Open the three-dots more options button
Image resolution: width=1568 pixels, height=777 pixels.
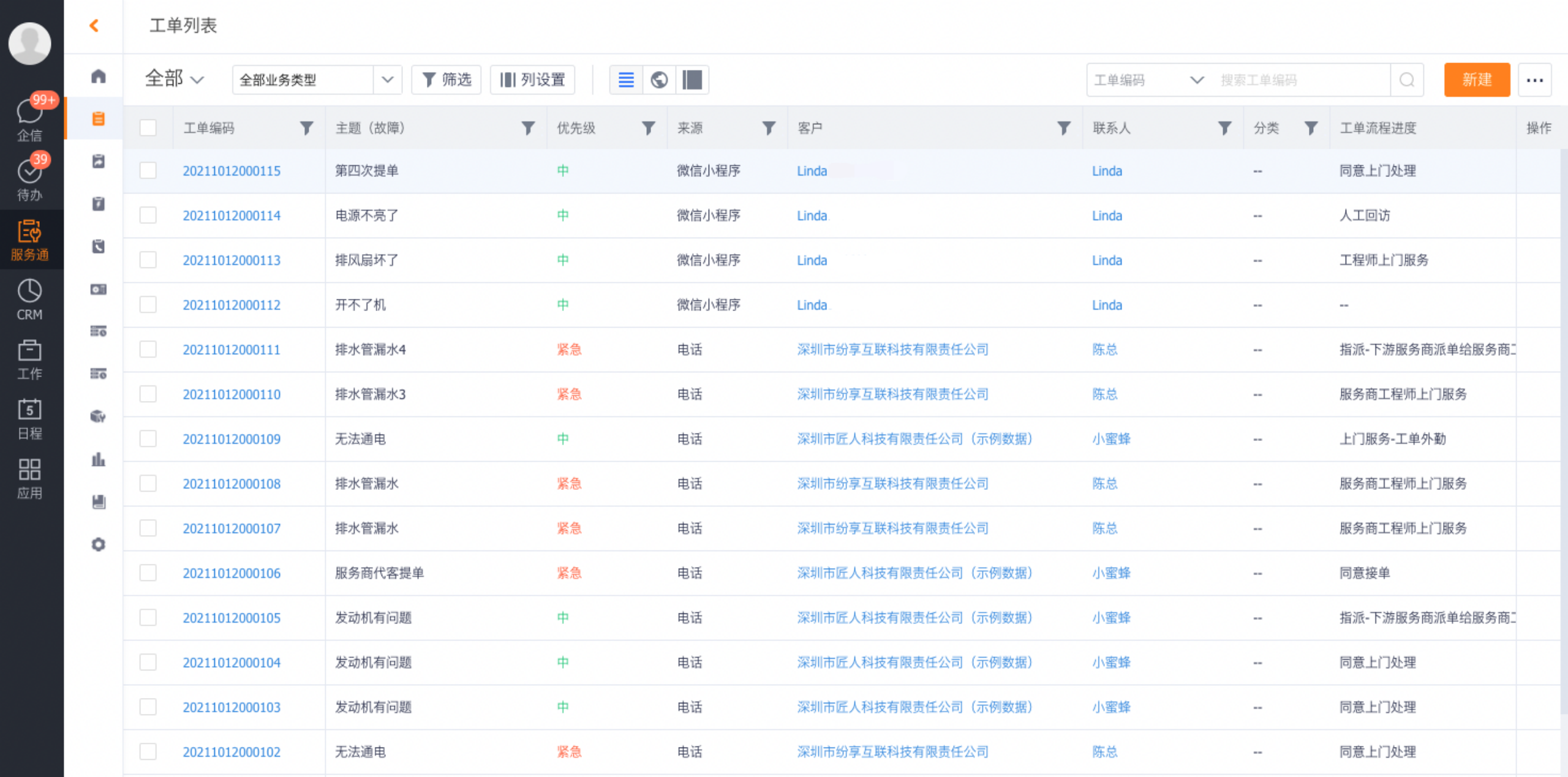tap(1534, 80)
